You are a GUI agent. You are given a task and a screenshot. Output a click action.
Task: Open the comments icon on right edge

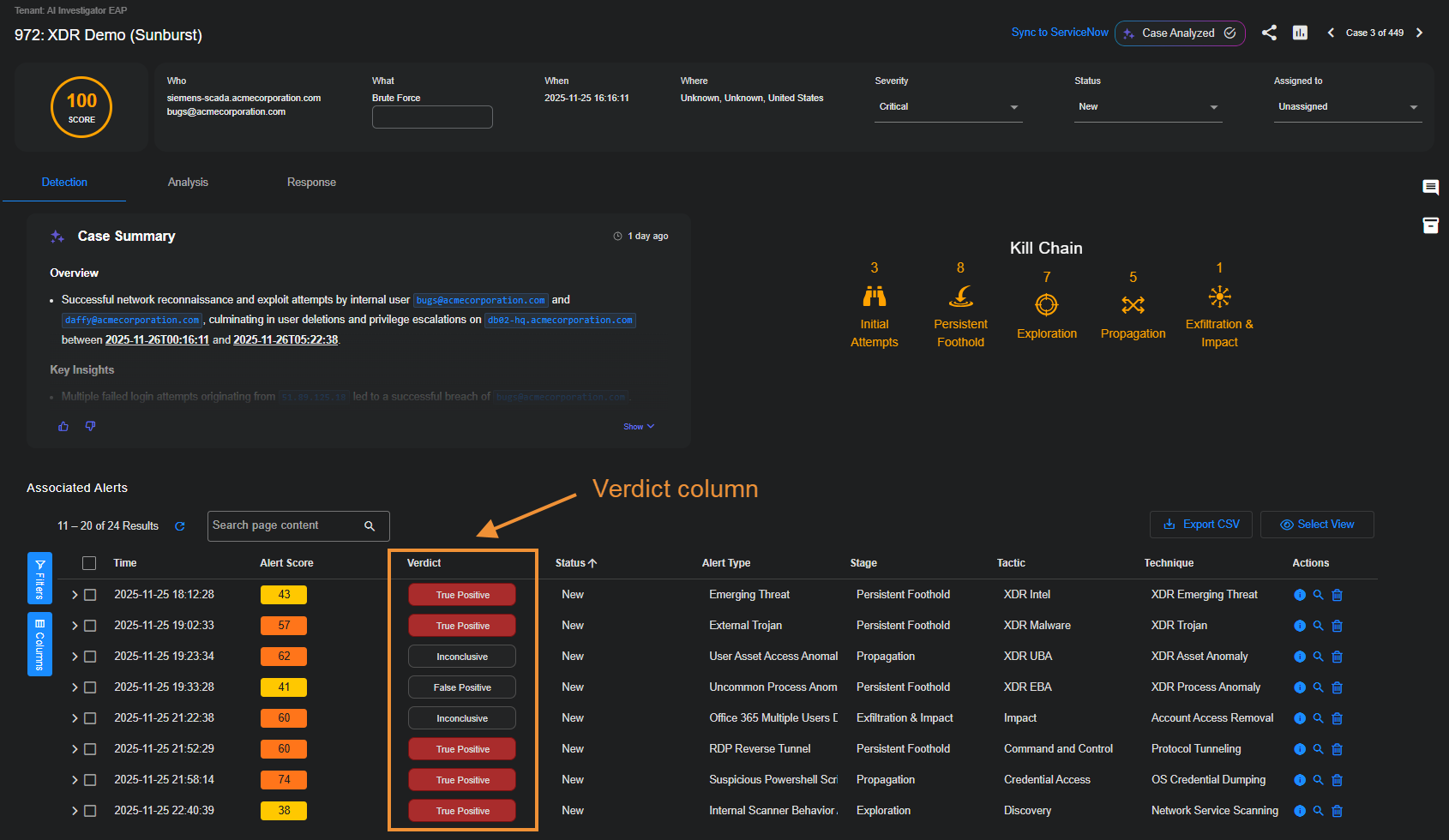(1430, 187)
